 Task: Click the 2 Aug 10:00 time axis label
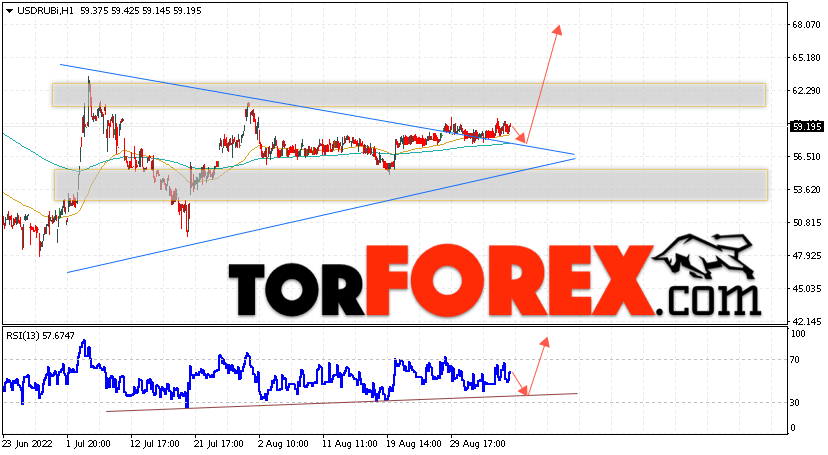(283, 444)
